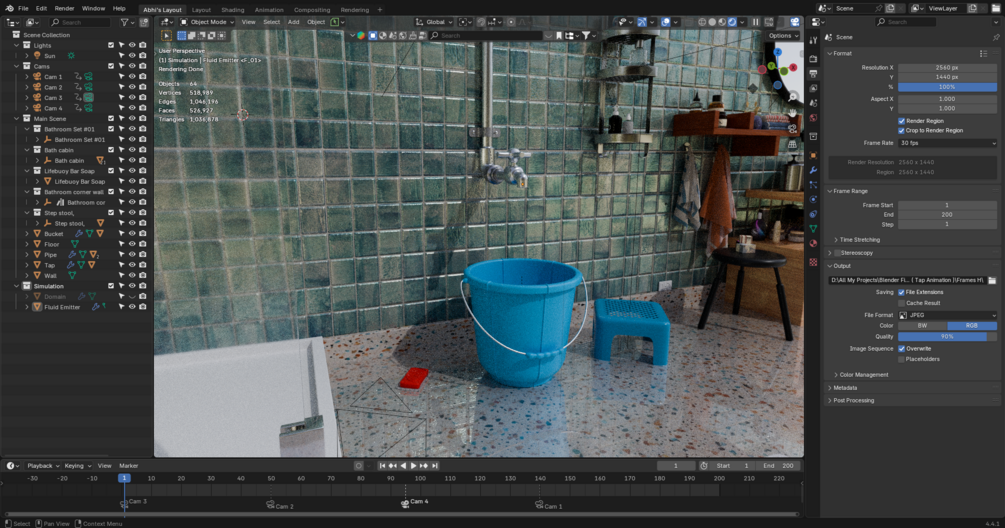Collapse the Cams collection
Viewport: 1005px width, 528px height.
(17, 66)
